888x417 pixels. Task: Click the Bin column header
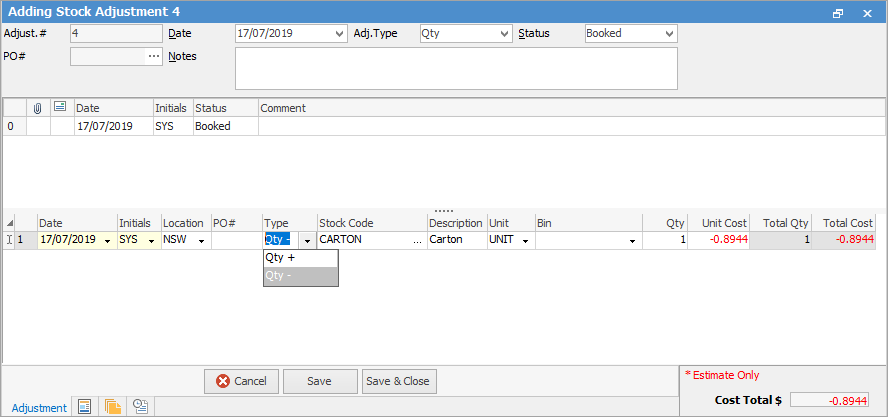pos(588,223)
